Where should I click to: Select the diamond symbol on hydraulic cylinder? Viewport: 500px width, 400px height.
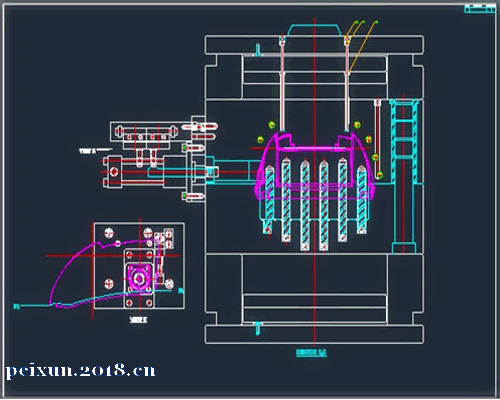(x=114, y=172)
